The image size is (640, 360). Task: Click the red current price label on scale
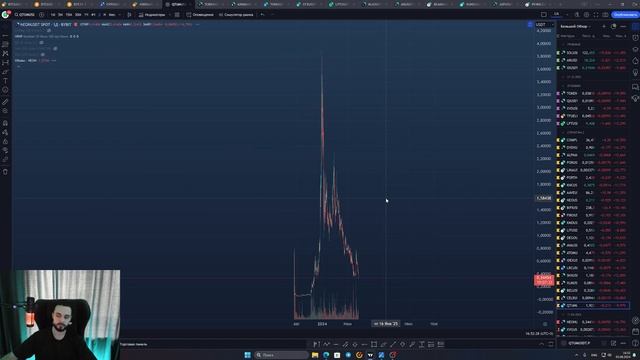tap(544, 280)
